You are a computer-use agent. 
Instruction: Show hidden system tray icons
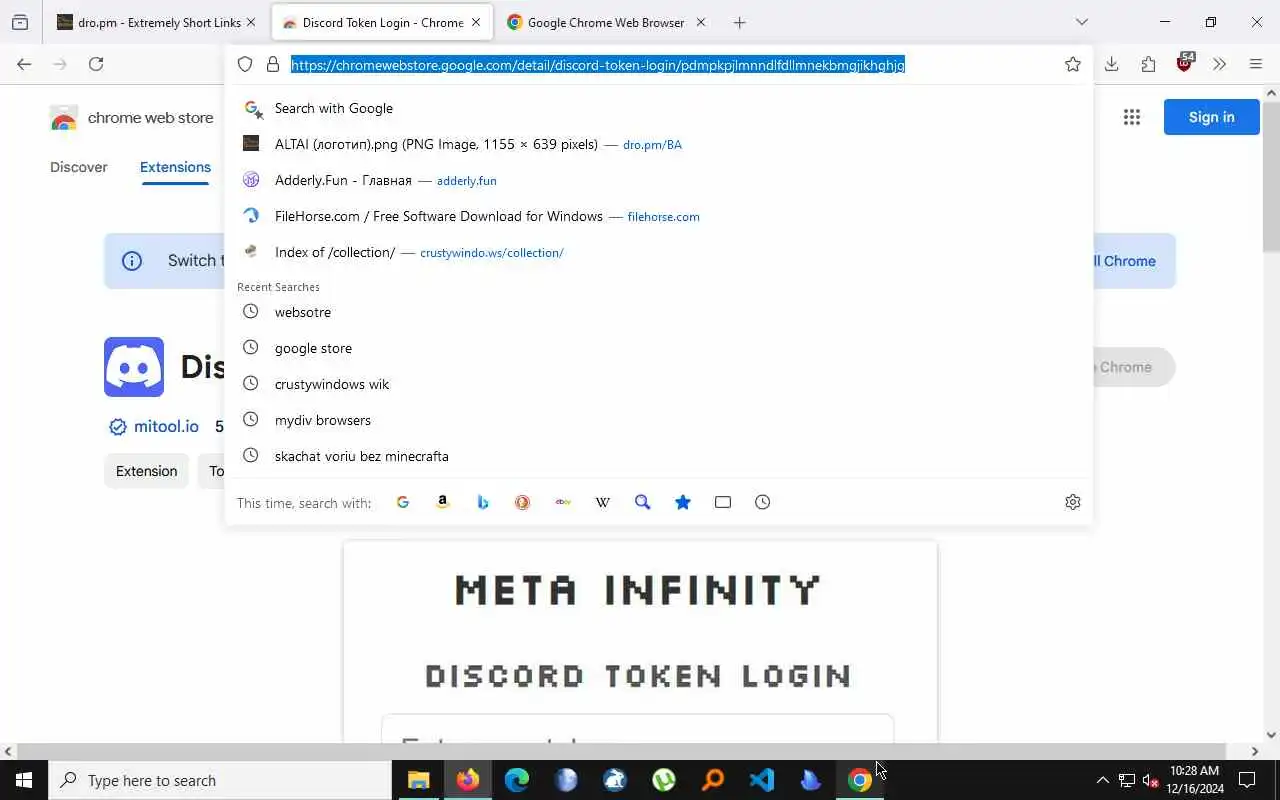point(1102,780)
